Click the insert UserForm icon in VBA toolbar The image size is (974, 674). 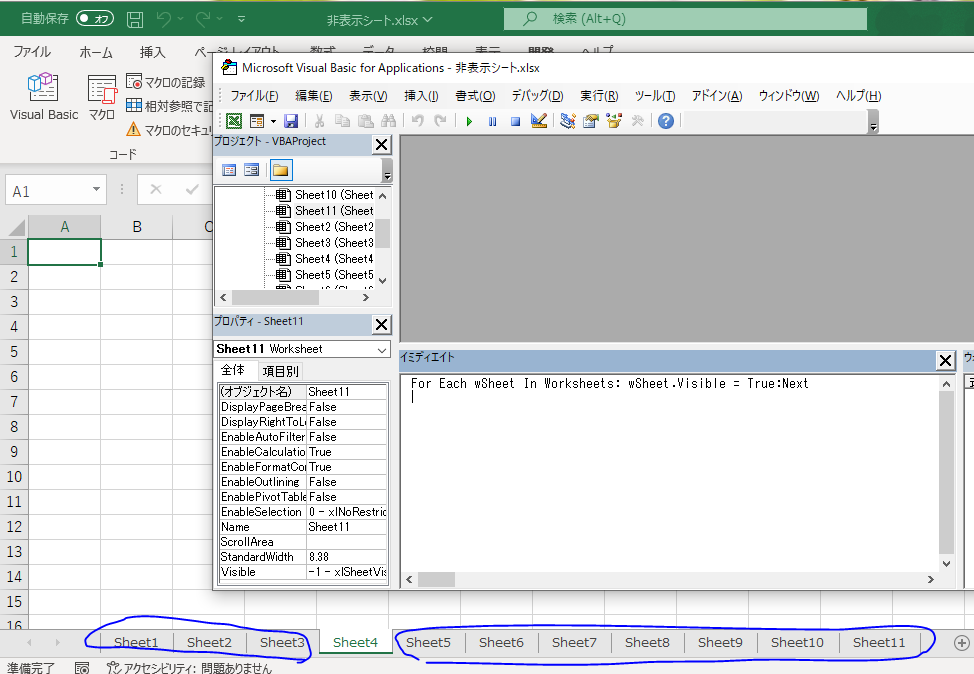tap(256, 121)
